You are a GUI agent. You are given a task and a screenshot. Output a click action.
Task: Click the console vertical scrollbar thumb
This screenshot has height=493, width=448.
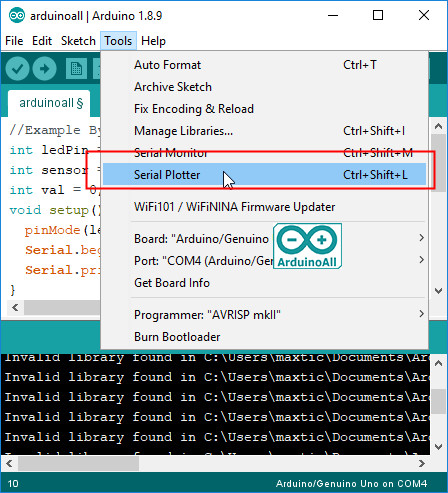pyautogui.click(x=439, y=402)
